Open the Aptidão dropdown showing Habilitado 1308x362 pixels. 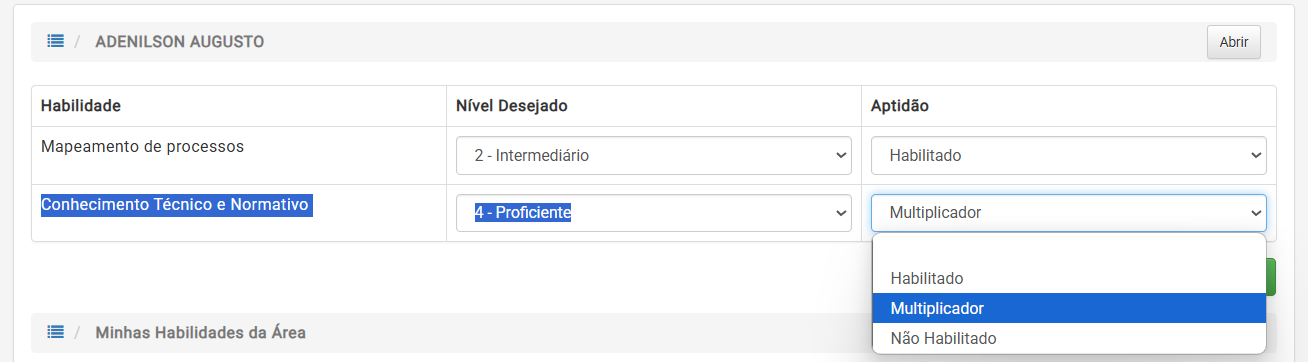pos(1069,155)
